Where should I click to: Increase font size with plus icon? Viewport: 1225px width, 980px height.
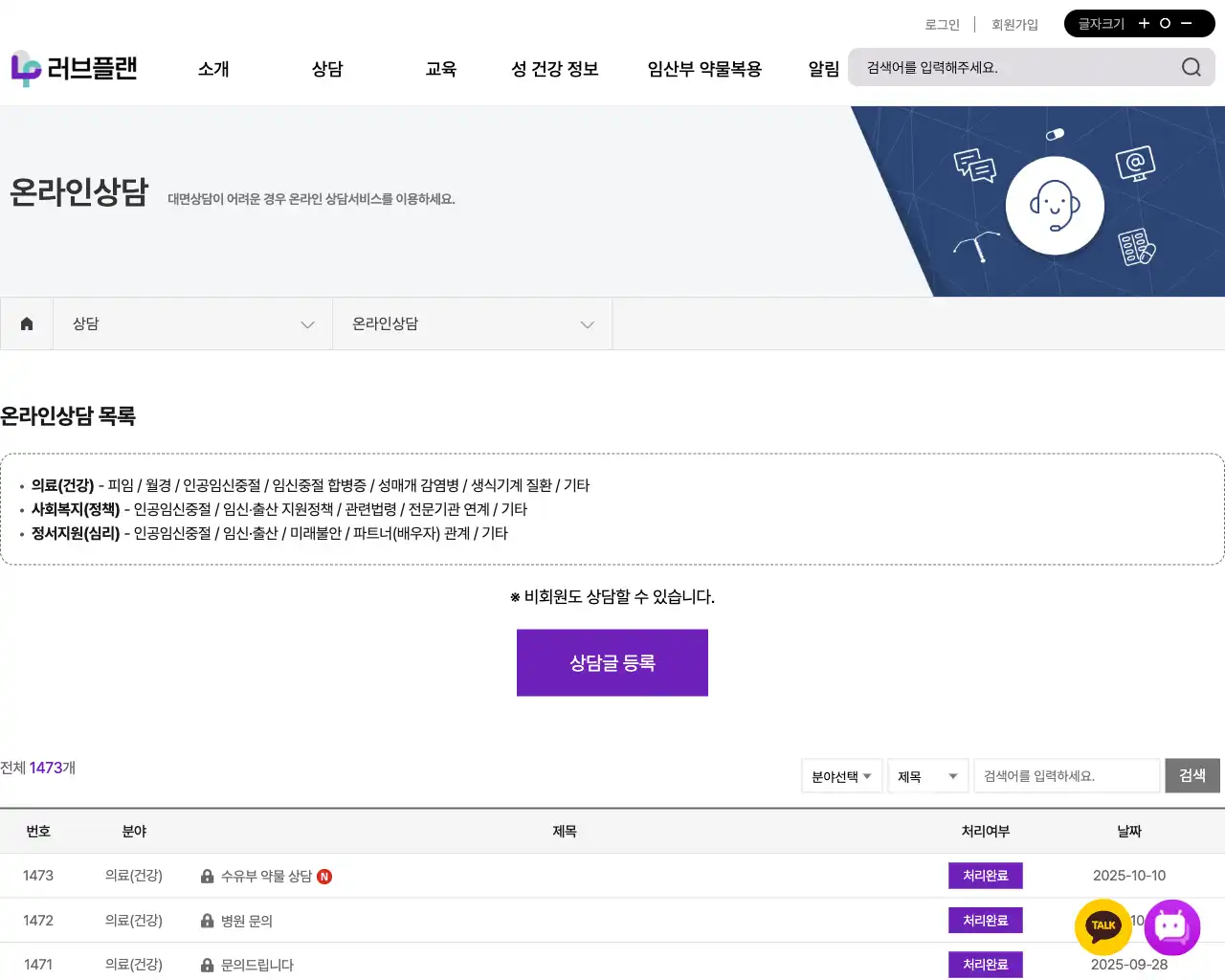pyautogui.click(x=1144, y=24)
